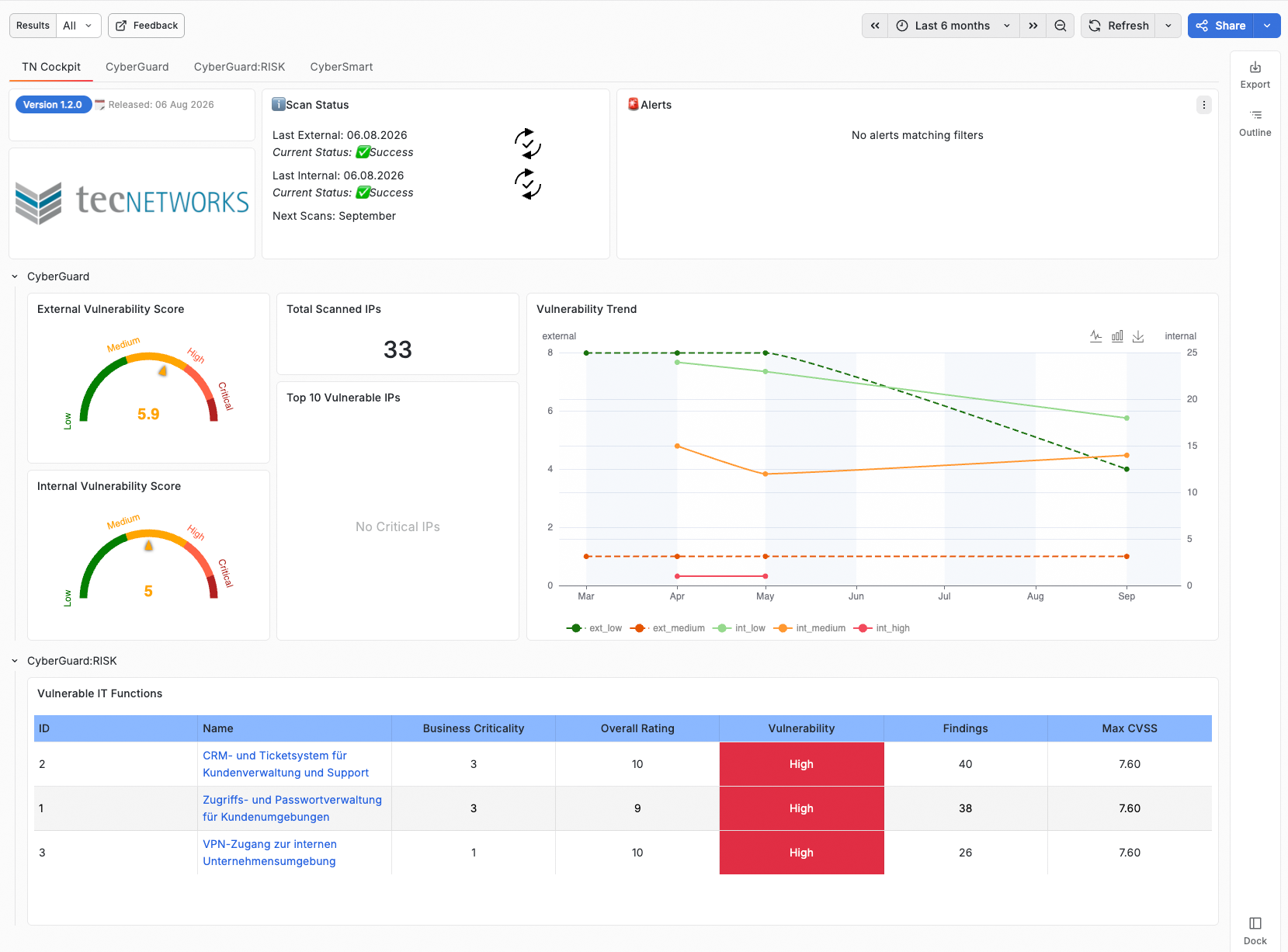The width and height of the screenshot is (1288, 952).
Task: Click the Internal Vulnerability Score panel title
Action: (x=109, y=486)
